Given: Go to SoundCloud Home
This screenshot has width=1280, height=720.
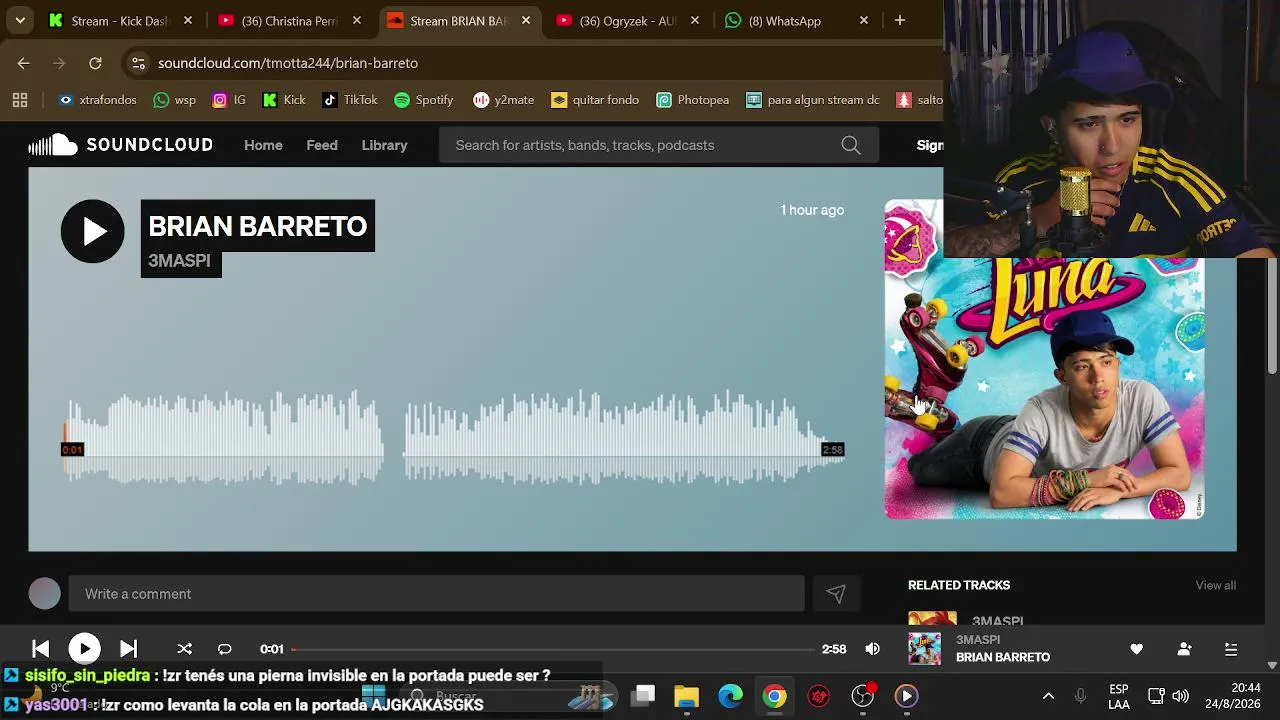Looking at the screenshot, I should (263, 145).
